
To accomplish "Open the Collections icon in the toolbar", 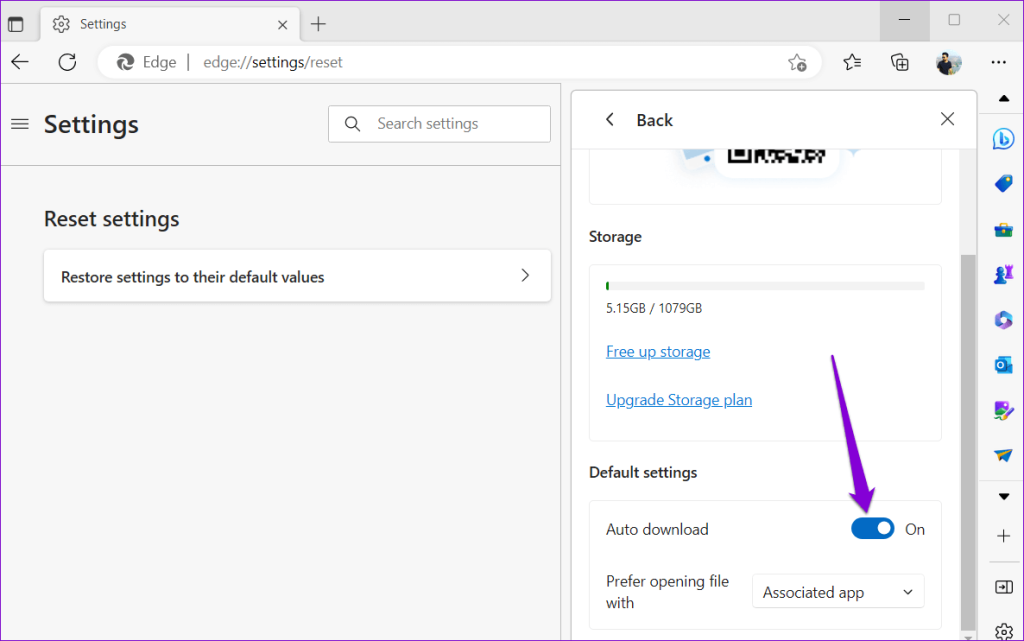I will coord(899,62).
